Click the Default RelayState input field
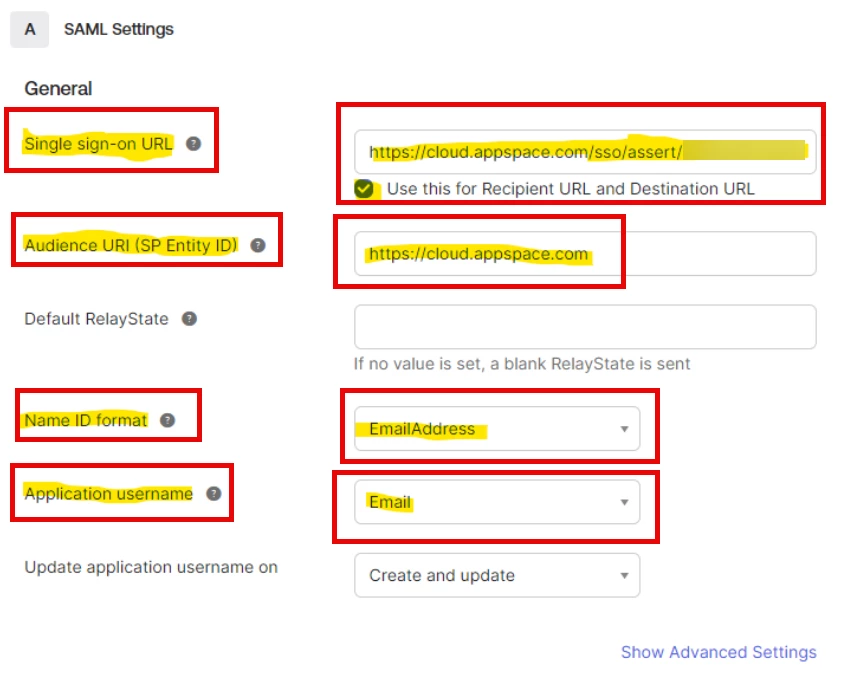 click(585, 327)
